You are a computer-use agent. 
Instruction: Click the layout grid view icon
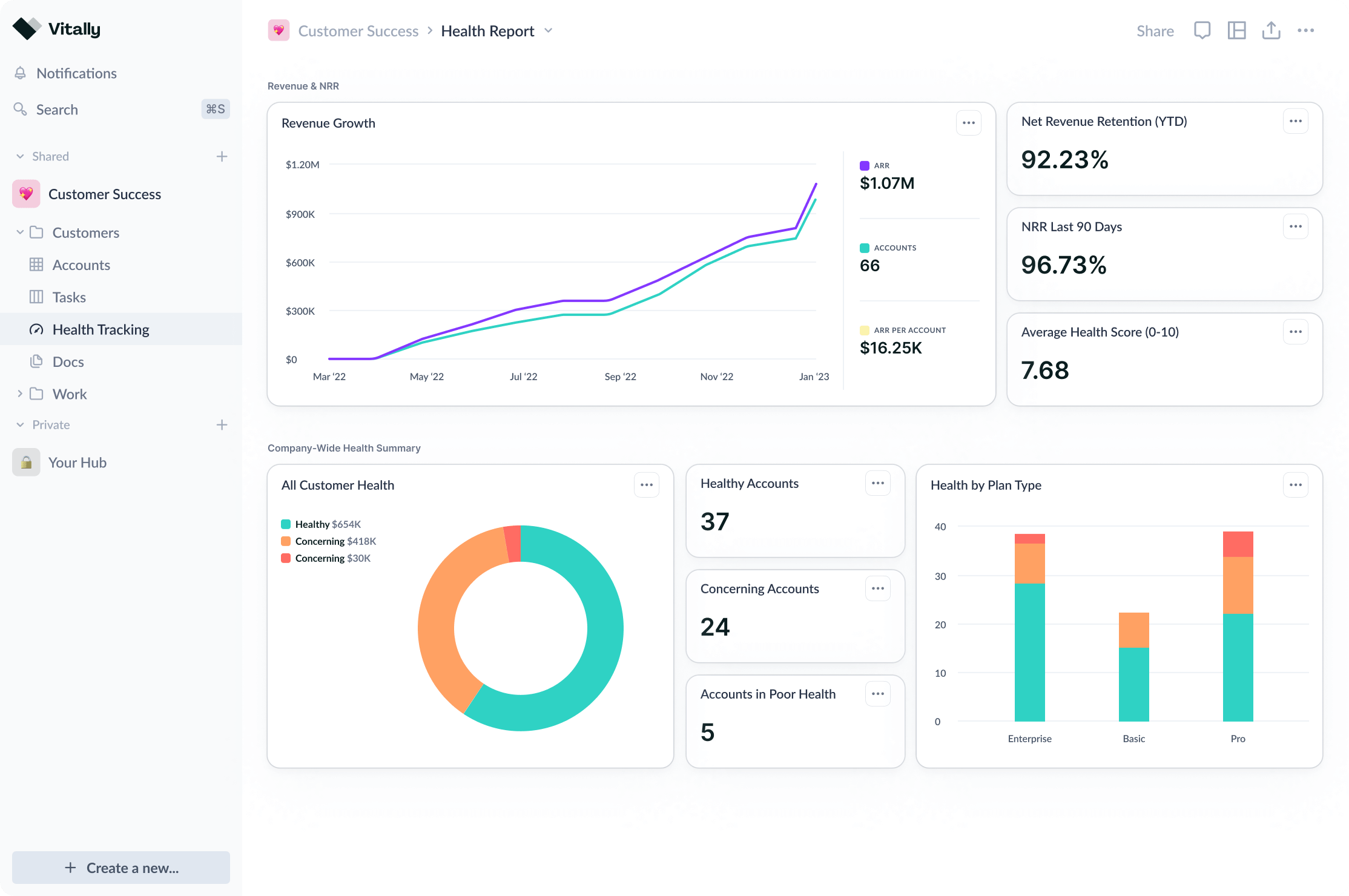(x=1236, y=31)
